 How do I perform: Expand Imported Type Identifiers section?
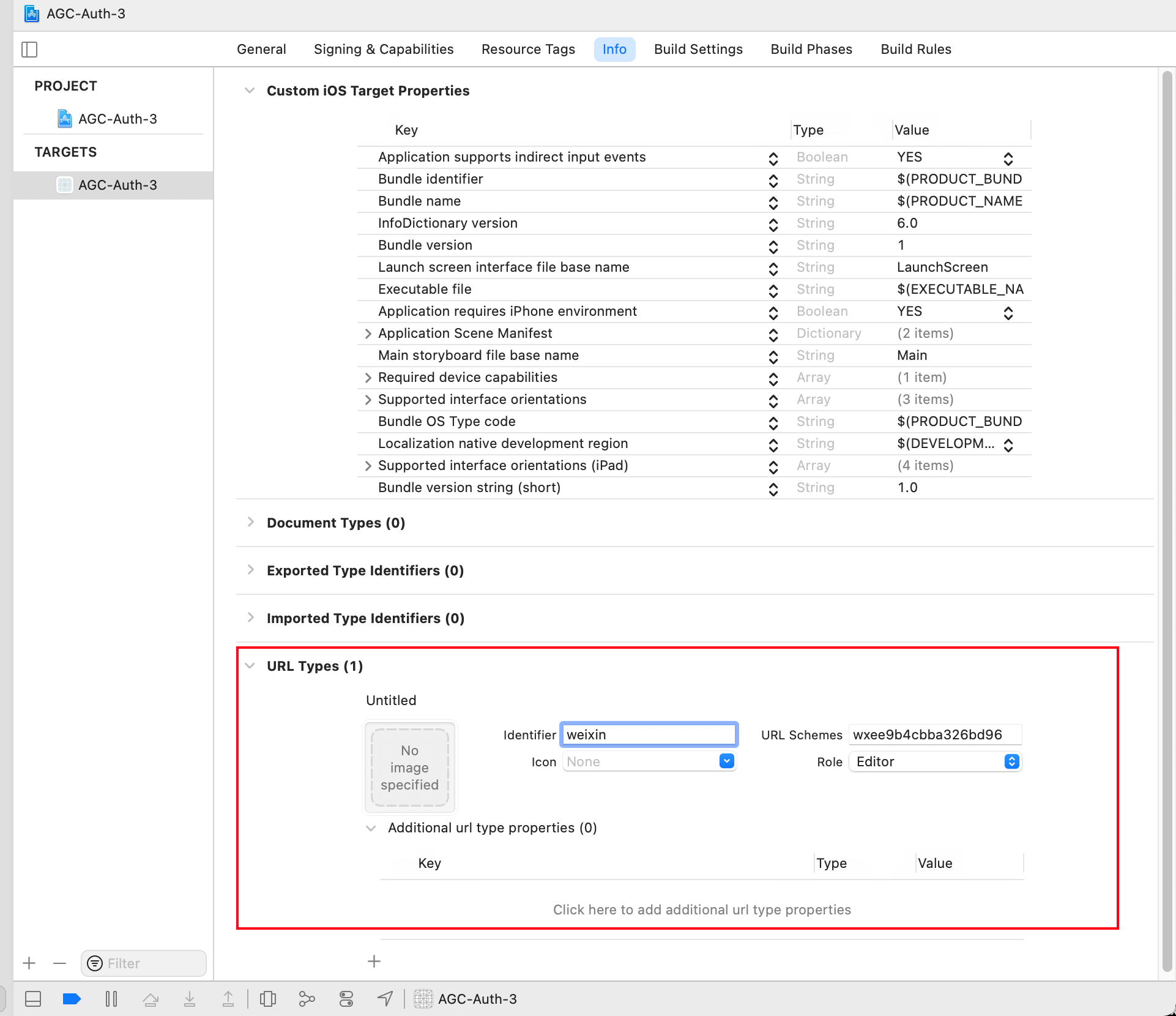click(250, 618)
